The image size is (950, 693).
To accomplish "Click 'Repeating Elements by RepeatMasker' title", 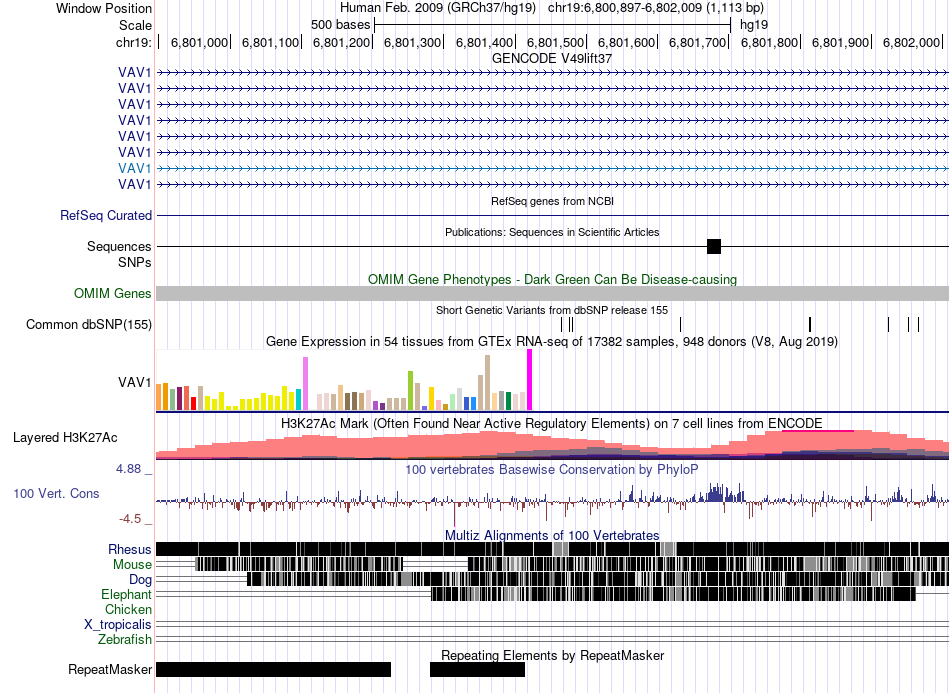I will 552,655.
